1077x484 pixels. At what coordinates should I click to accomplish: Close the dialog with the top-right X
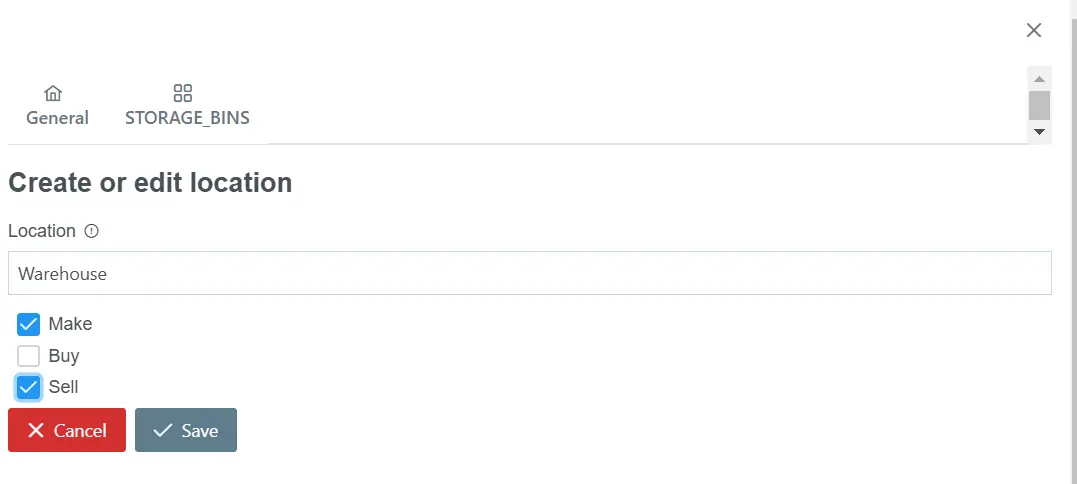pos(1034,30)
